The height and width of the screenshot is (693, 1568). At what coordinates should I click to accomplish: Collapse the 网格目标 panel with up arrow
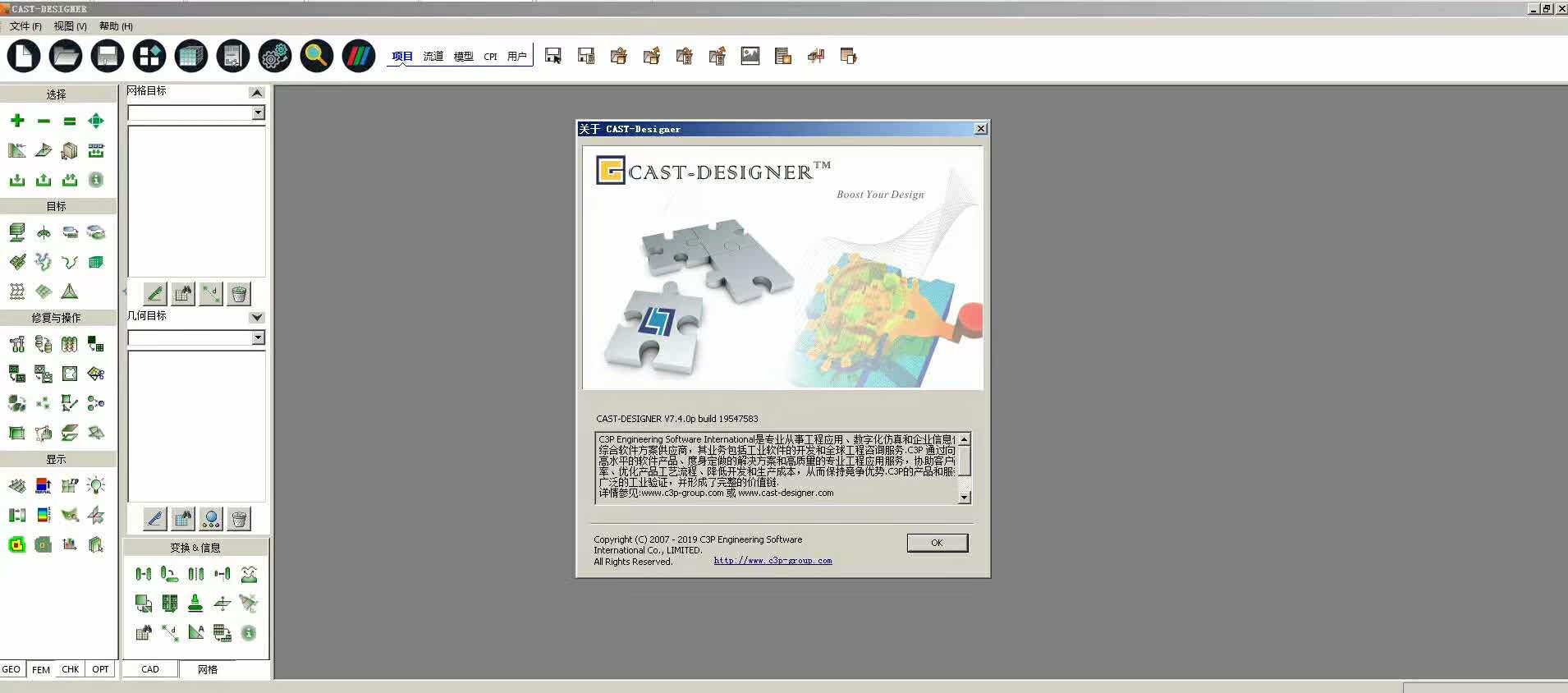(257, 93)
